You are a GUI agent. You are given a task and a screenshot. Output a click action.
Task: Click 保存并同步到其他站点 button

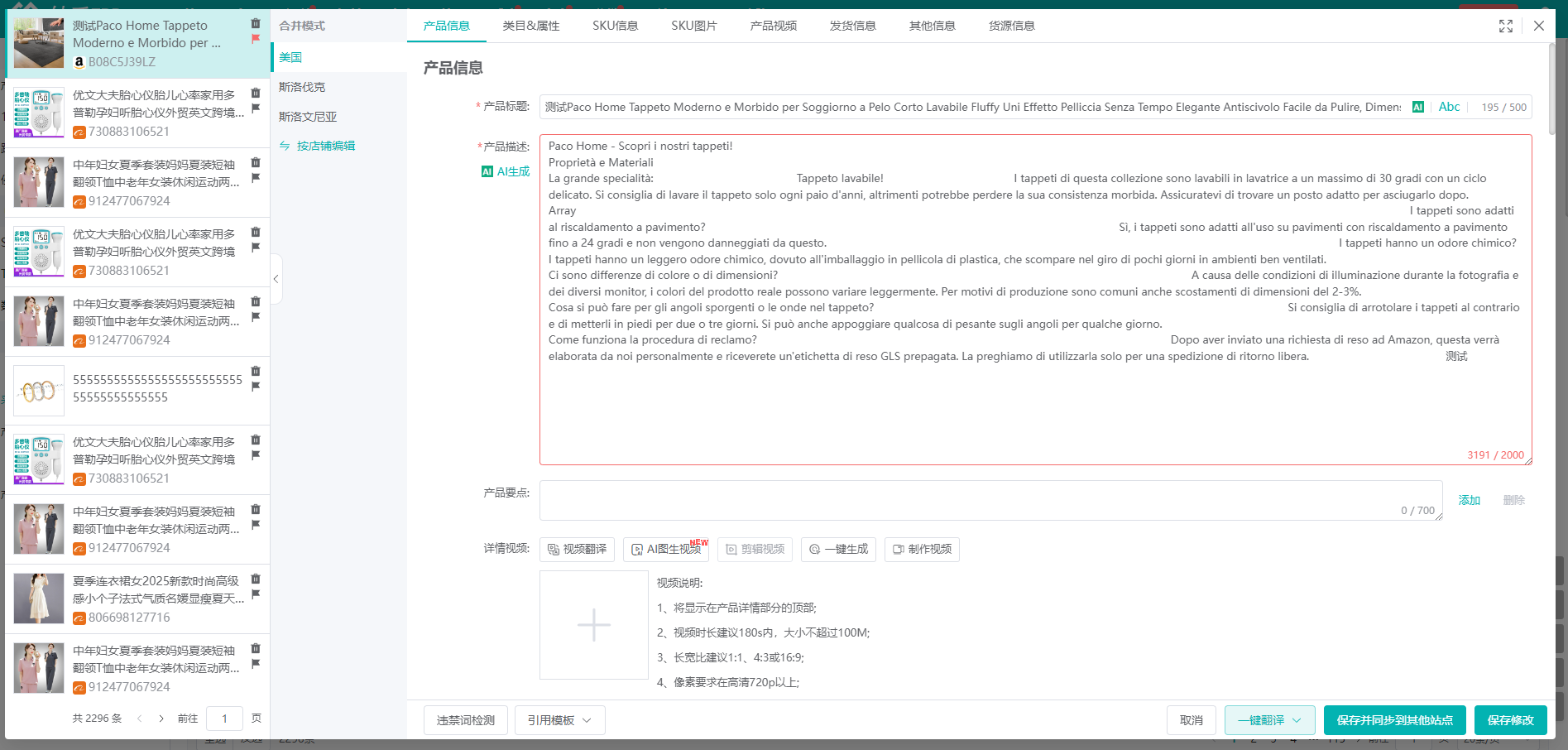pyautogui.click(x=1395, y=720)
